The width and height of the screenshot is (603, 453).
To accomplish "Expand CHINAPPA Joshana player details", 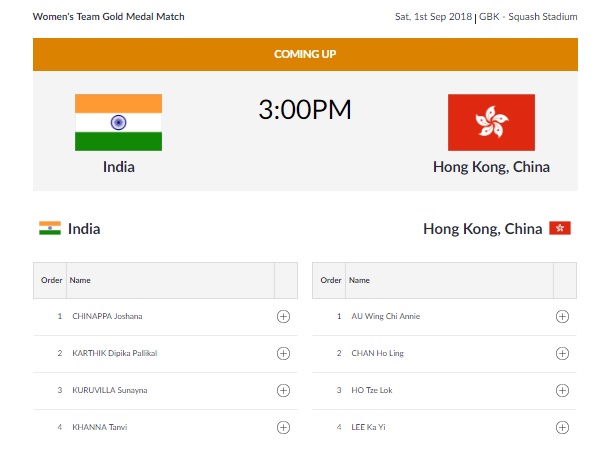I will click(283, 316).
